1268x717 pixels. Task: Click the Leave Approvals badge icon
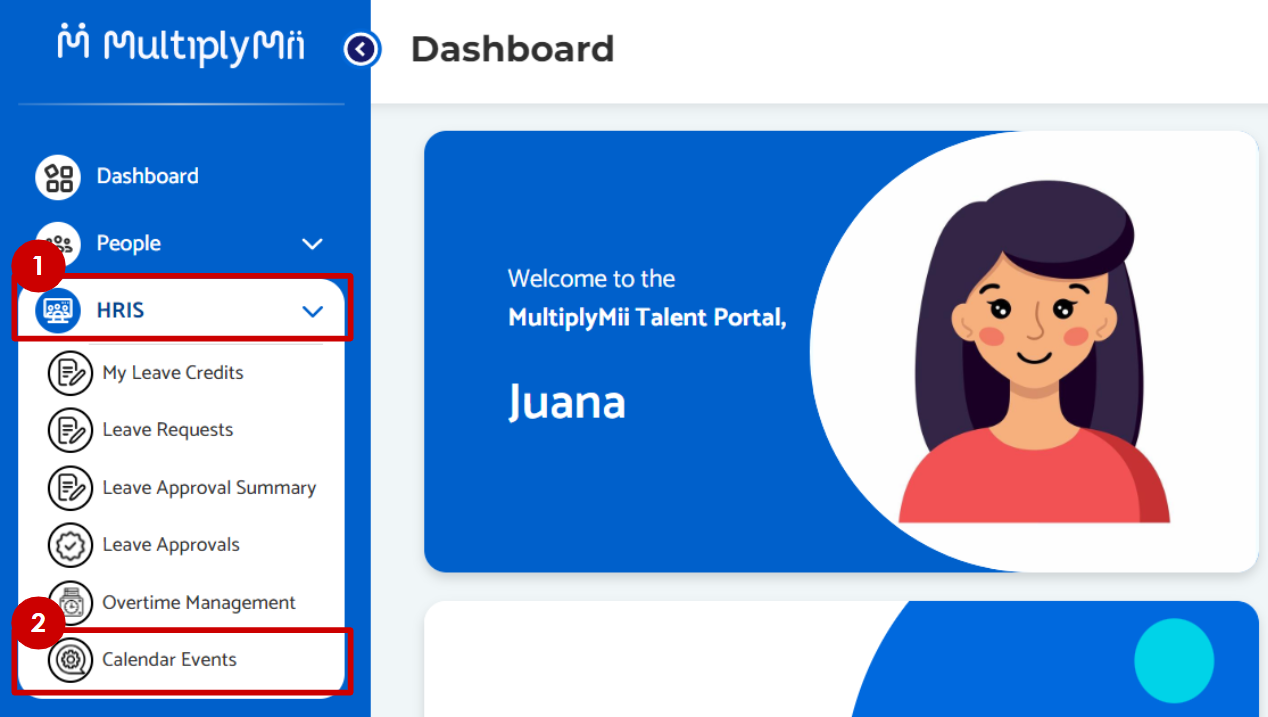coord(70,545)
